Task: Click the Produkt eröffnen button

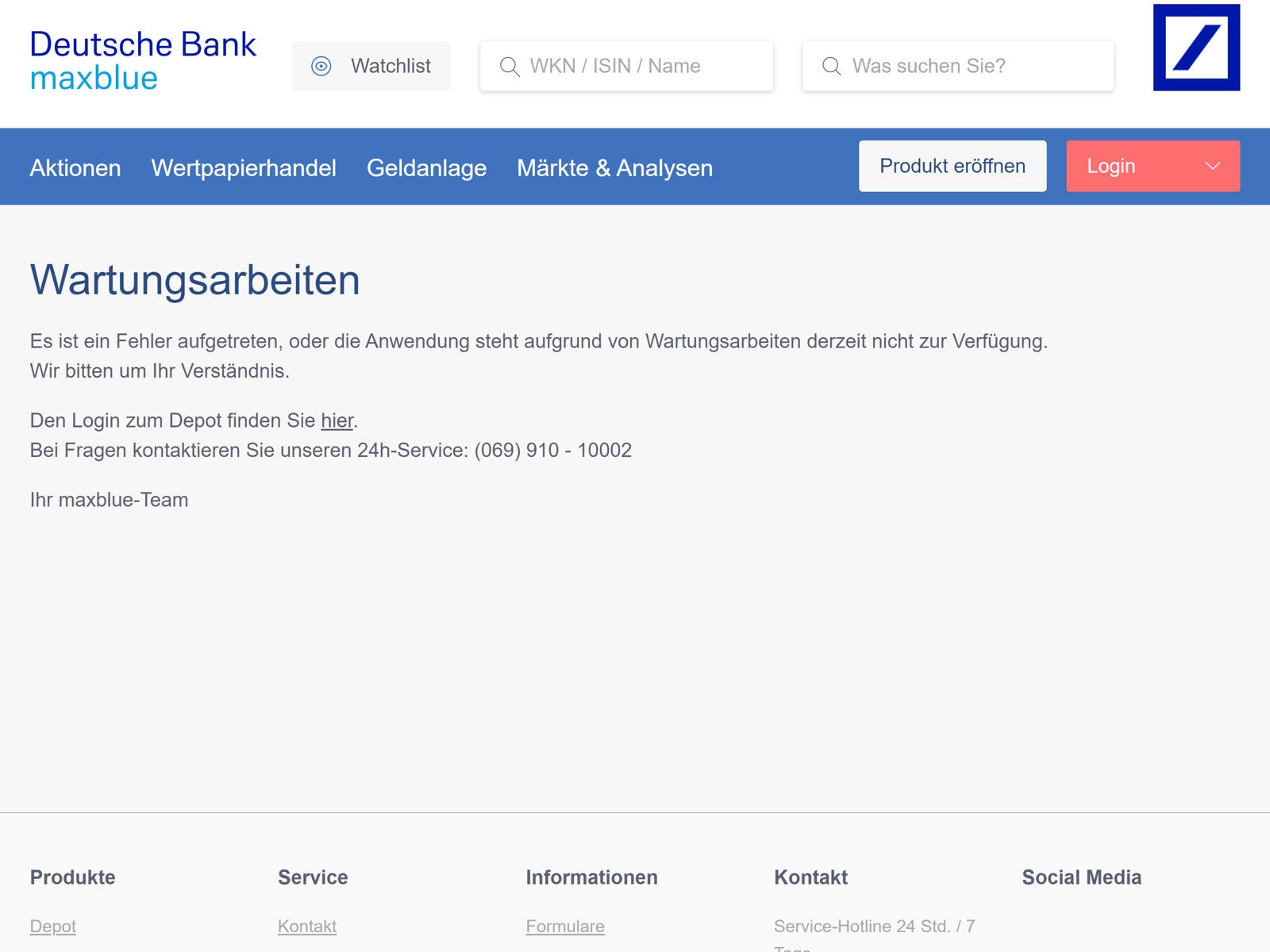Action: click(952, 166)
